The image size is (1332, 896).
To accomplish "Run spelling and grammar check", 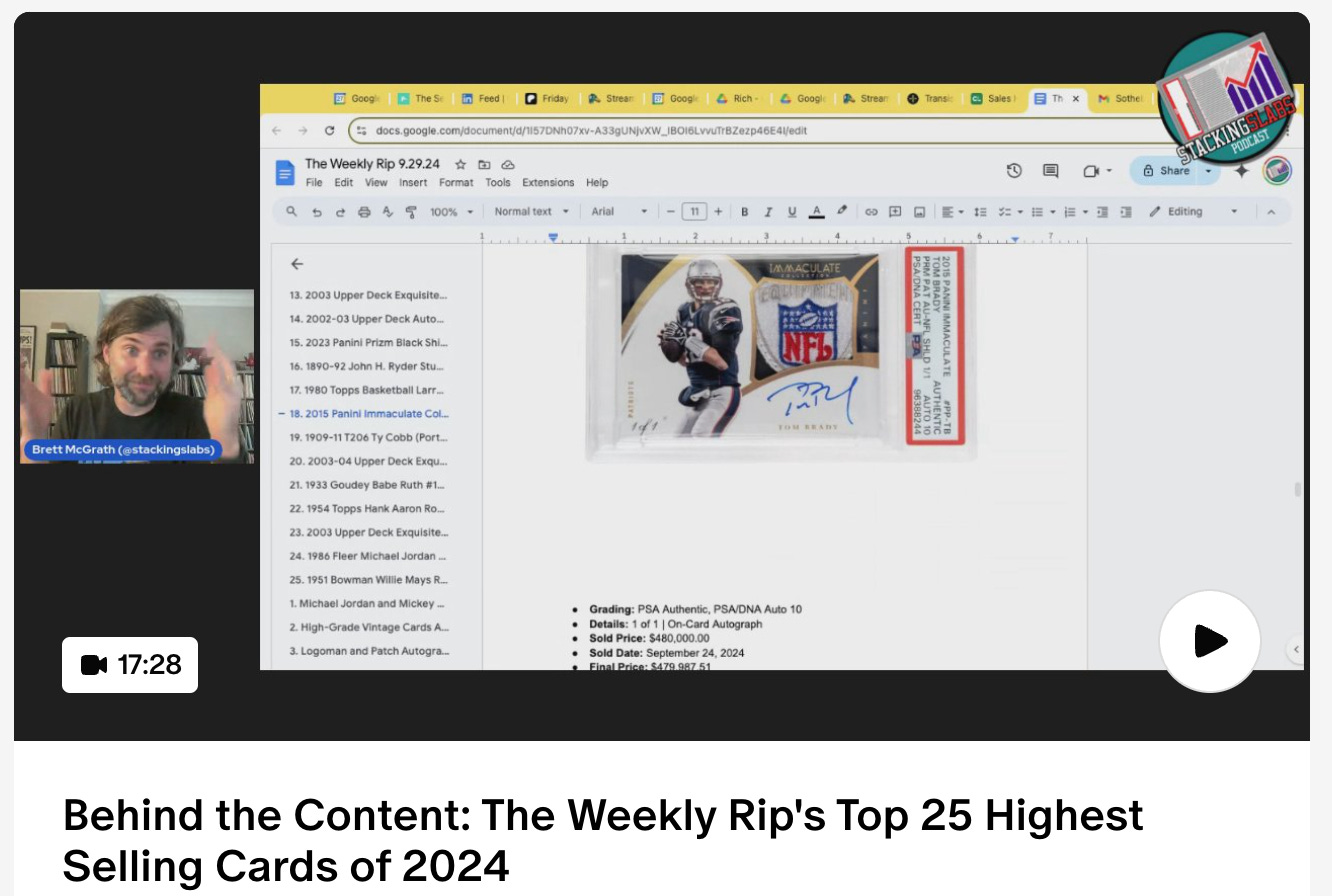I will pyautogui.click(x=388, y=212).
